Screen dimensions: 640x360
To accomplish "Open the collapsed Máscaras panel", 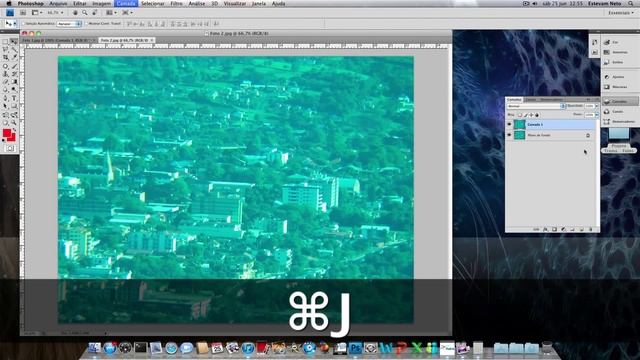I will 620,87.
